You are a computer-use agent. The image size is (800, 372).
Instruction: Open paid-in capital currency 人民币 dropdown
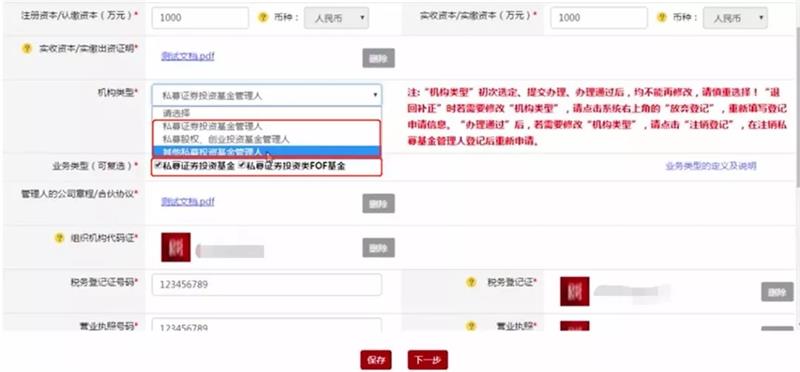click(x=735, y=18)
